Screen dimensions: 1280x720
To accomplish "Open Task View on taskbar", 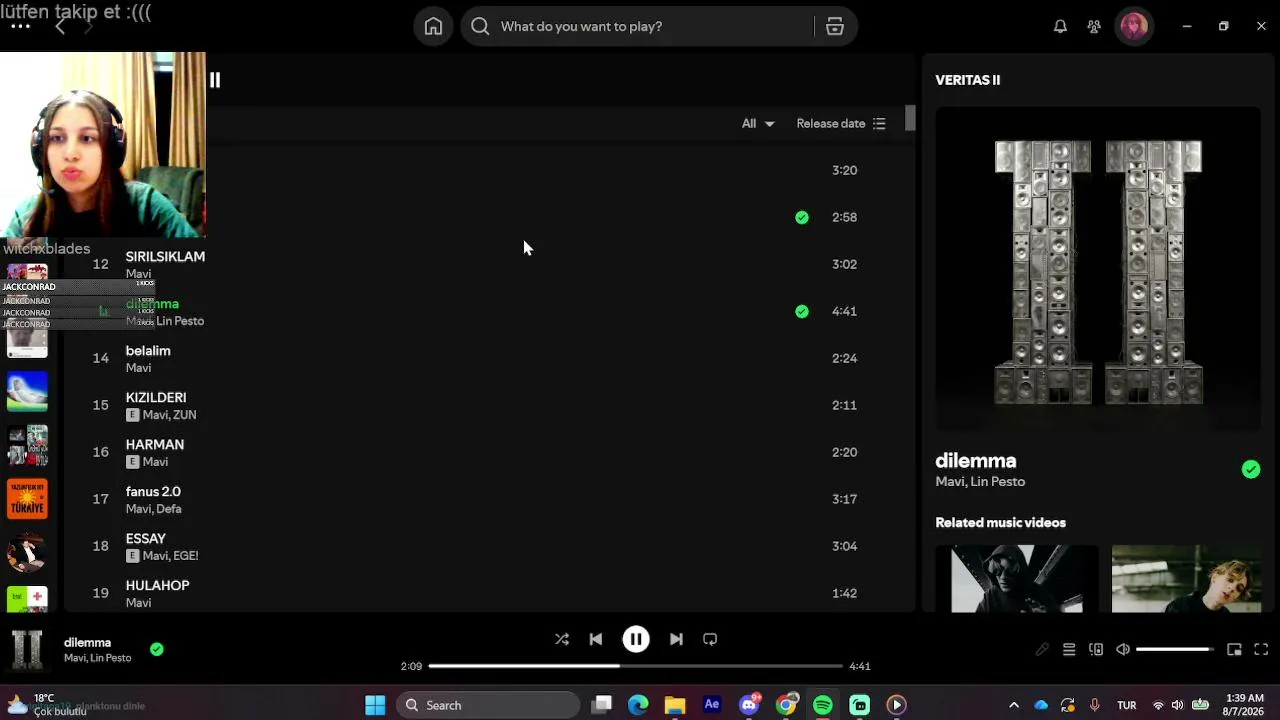I will pos(601,705).
